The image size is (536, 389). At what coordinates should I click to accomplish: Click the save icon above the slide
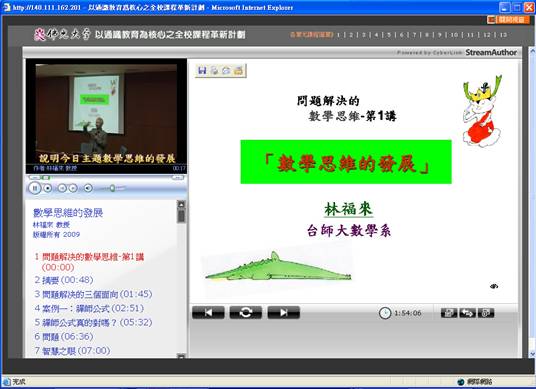[202, 70]
